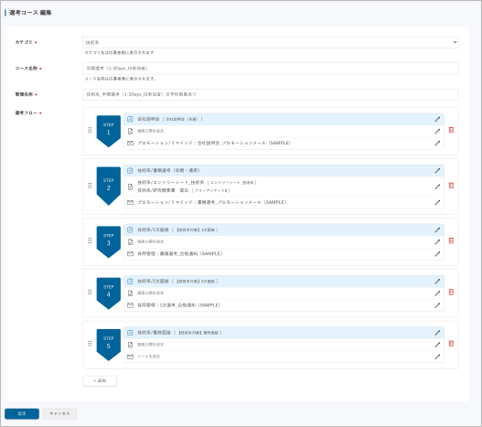This screenshot has width=482, height=427.
Task: Edit Step 5's mail settings row
Action: click(437, 356)
